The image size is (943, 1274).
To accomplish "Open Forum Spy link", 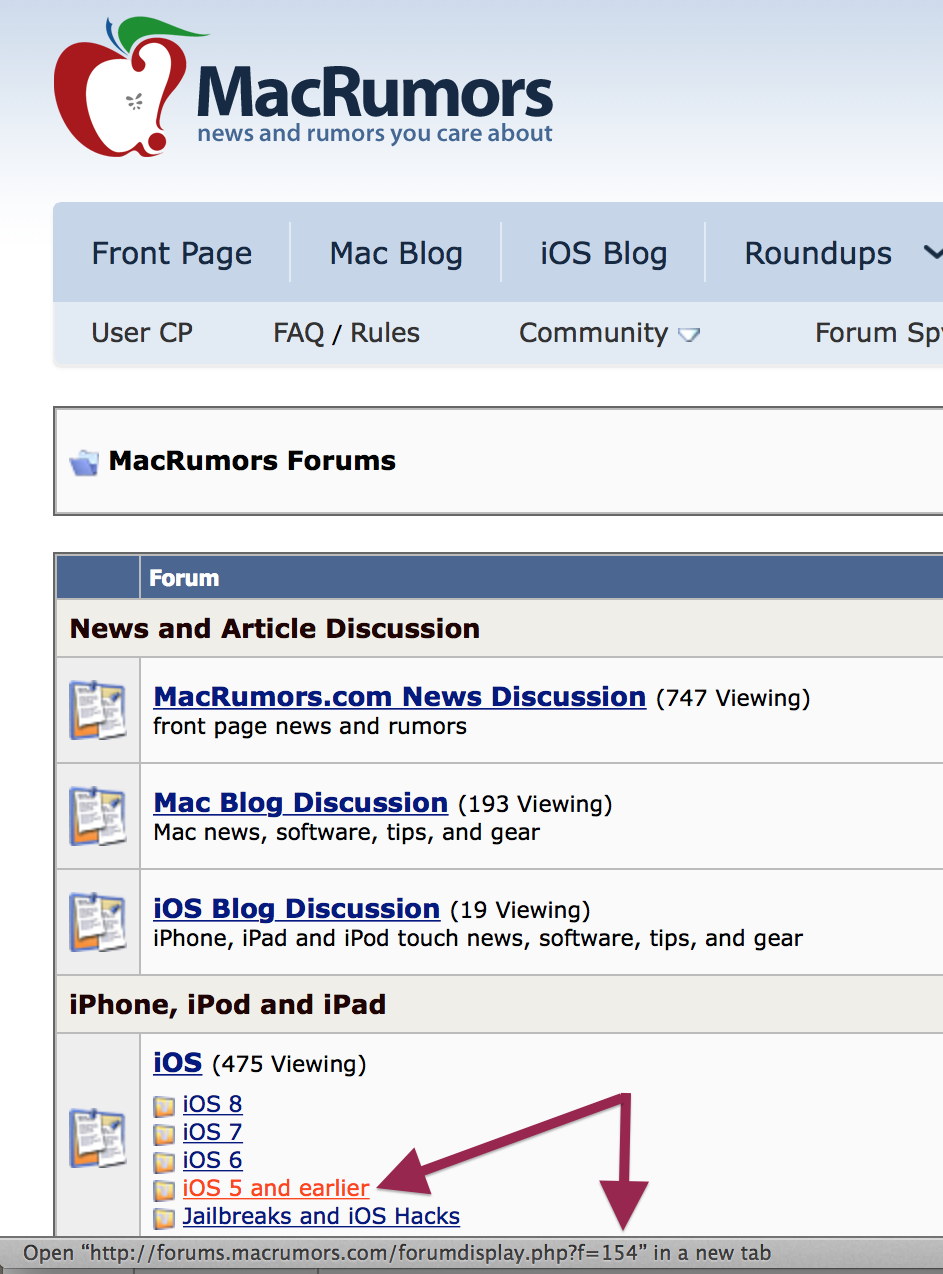I will [878, 333].
